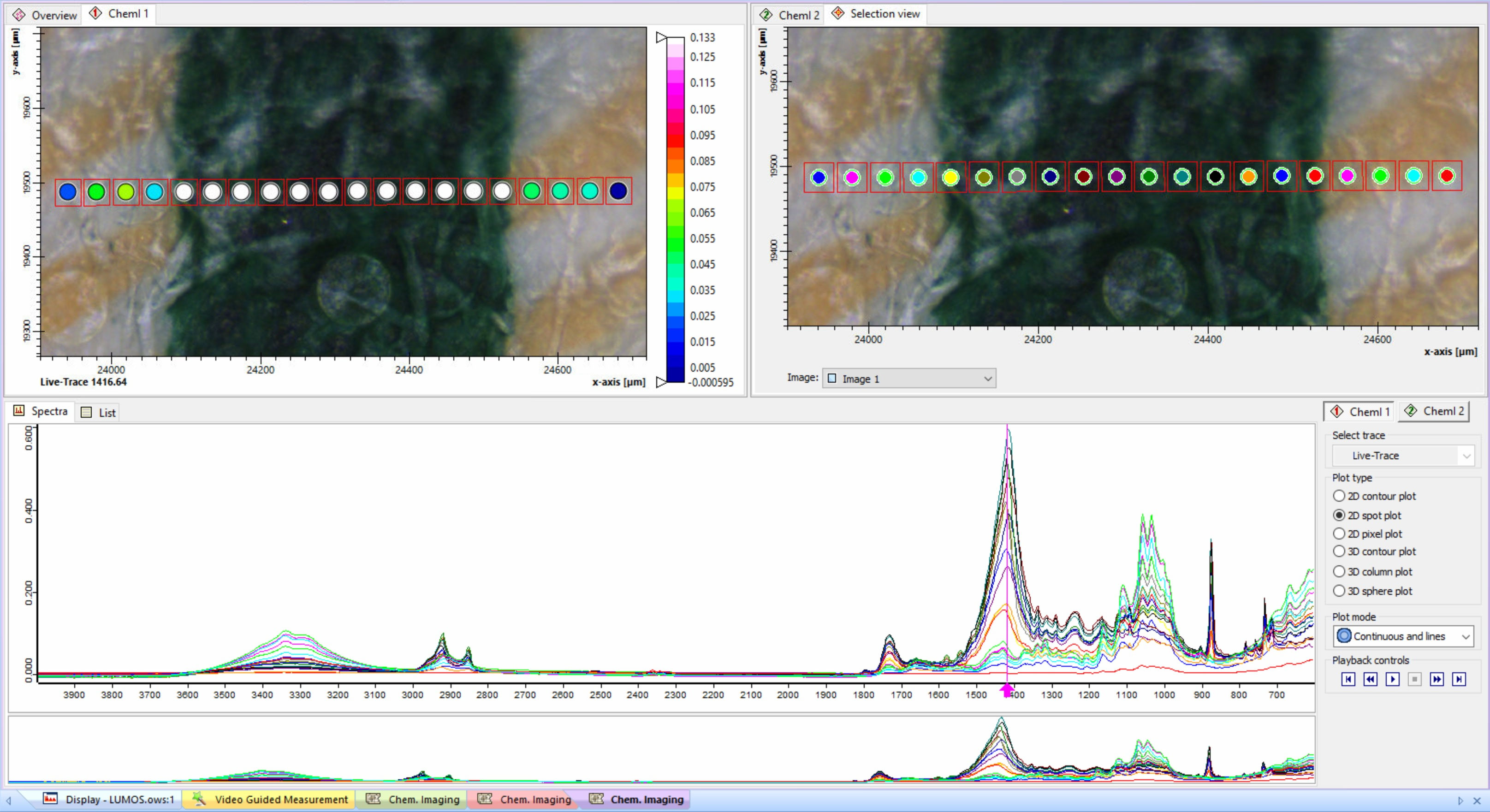The width and height of the screenshot is (1490, 812).
Task: Click the rewind icon in Playback controls
Action: (1370, 679)
